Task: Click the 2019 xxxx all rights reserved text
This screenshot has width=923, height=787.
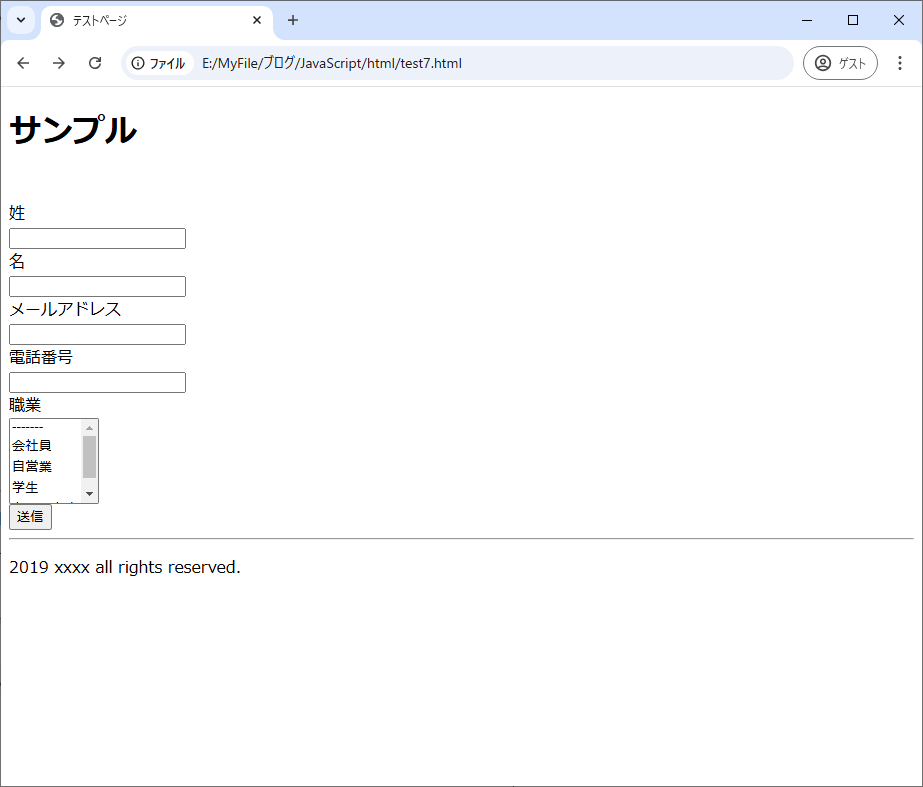Action: click(125, 567)
